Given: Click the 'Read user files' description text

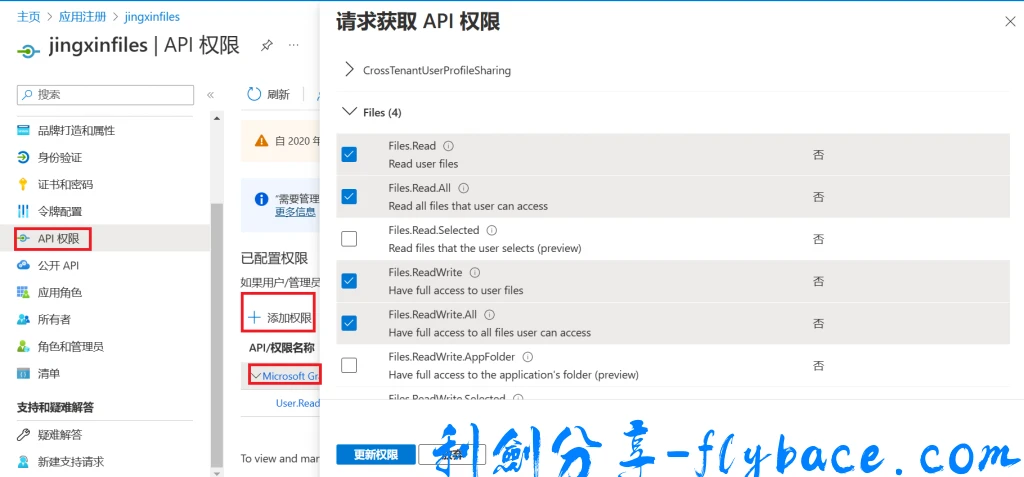Looking at the screenshot, I should coord(423,163).
